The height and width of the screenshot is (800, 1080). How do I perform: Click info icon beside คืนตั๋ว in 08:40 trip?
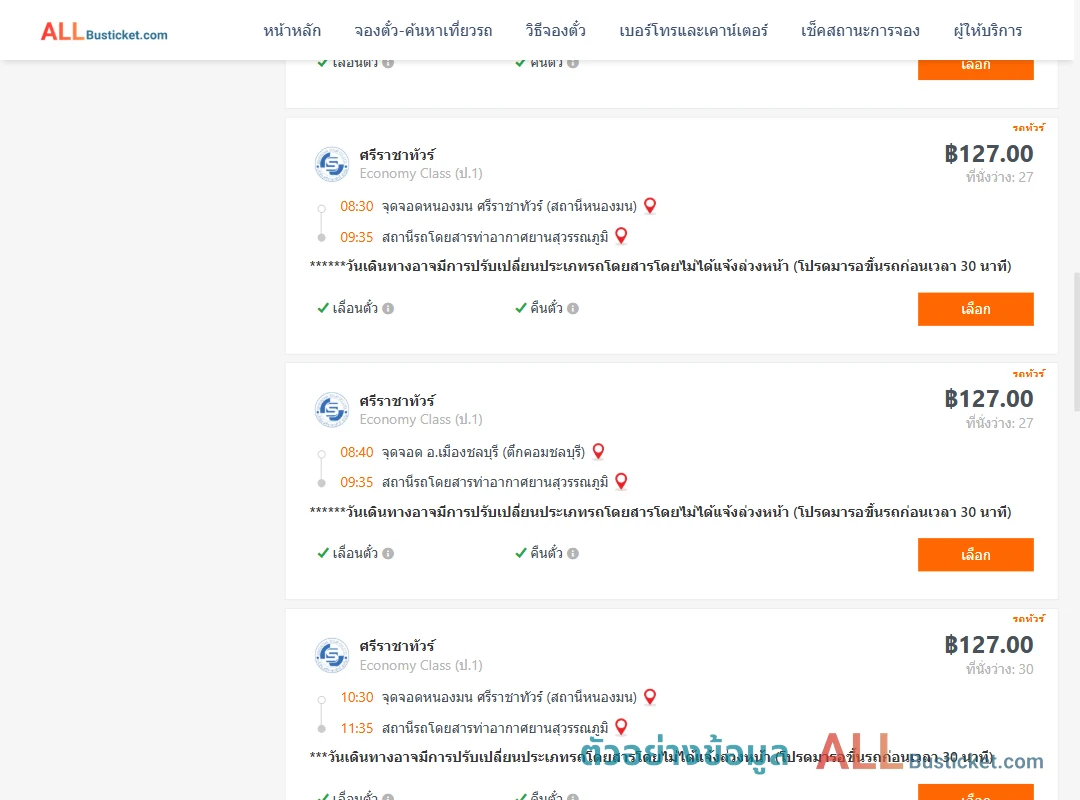click(x=573, y=553)
